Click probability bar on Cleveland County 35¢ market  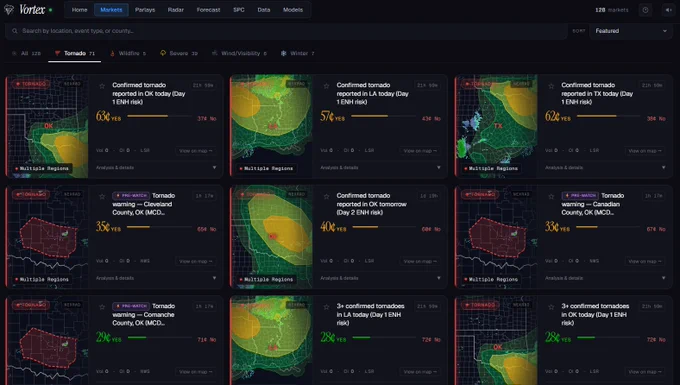159,227
